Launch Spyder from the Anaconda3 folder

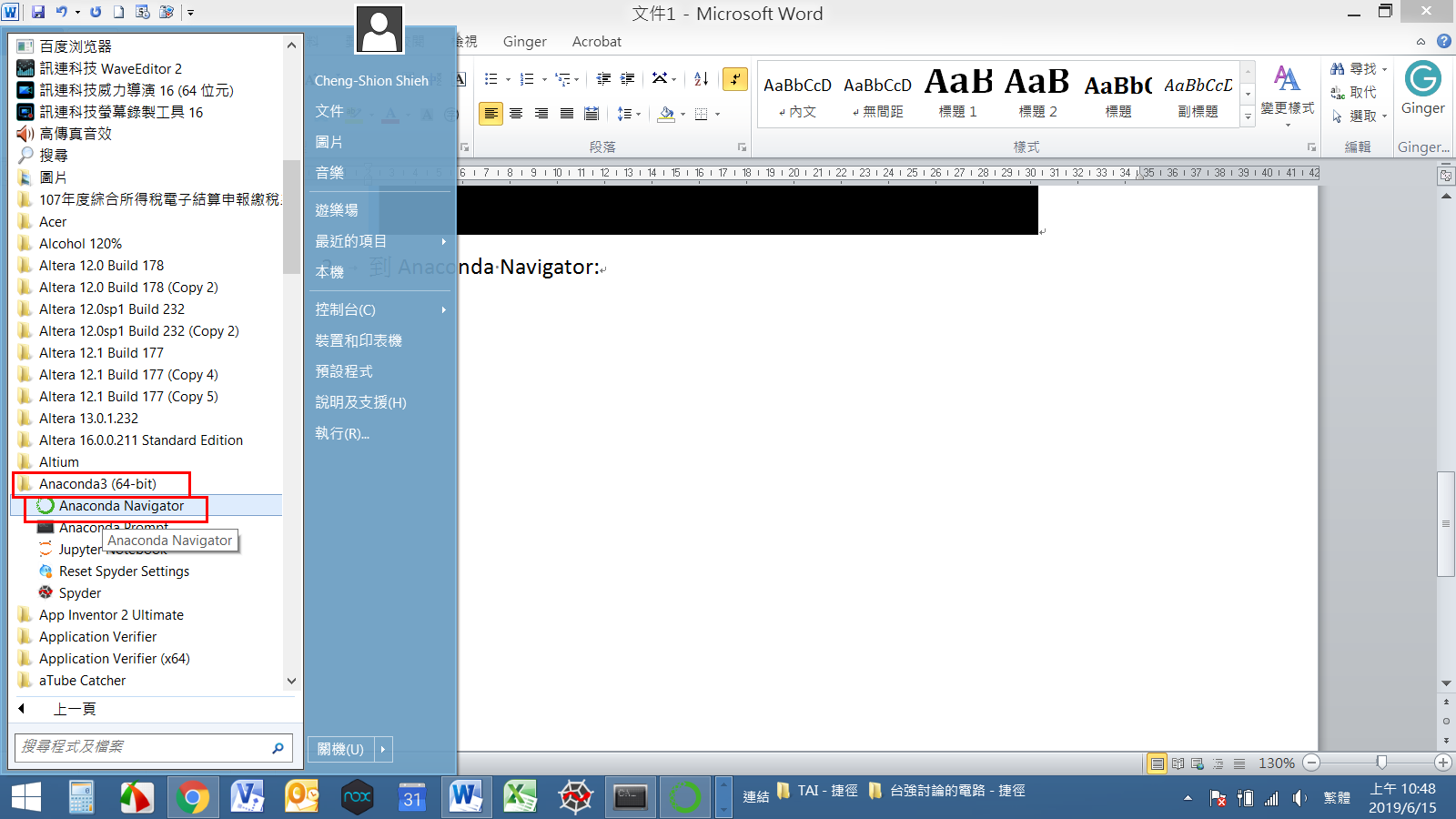(80, 593)
